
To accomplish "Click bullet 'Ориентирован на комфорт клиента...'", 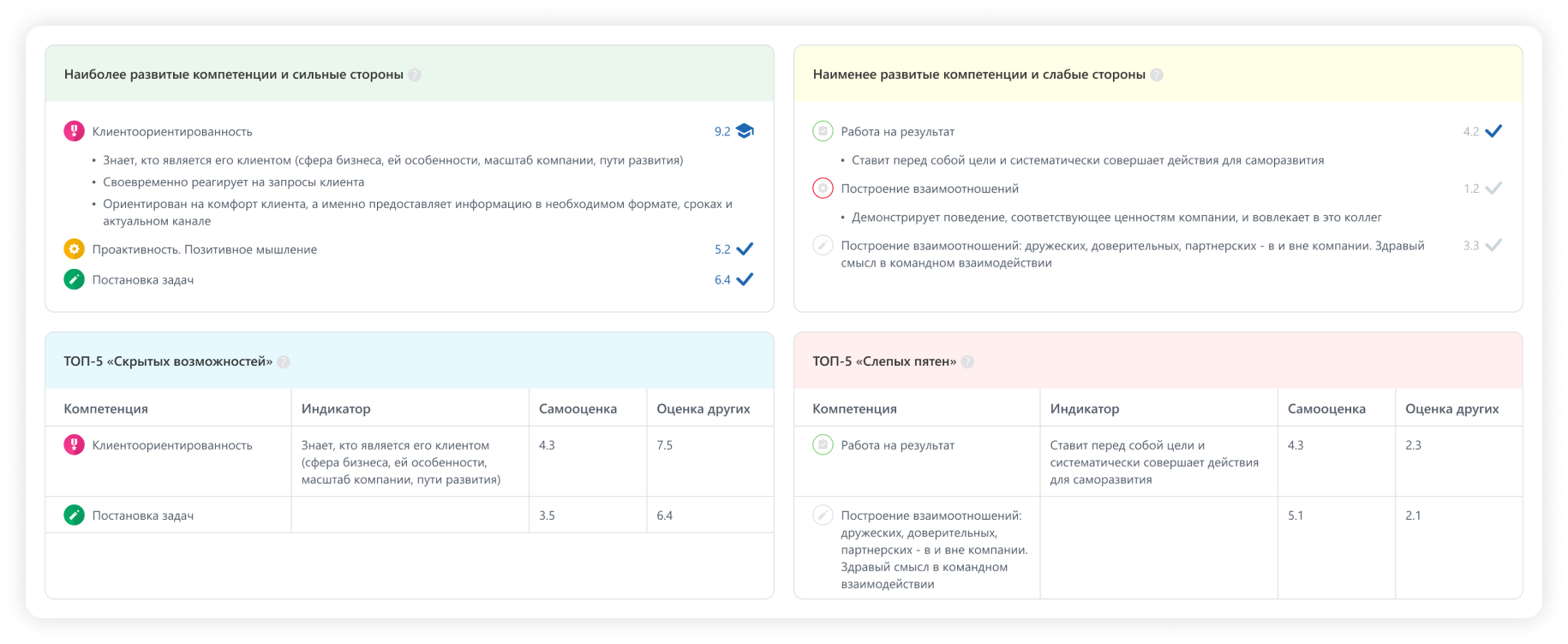I will (x=418, y=212).
